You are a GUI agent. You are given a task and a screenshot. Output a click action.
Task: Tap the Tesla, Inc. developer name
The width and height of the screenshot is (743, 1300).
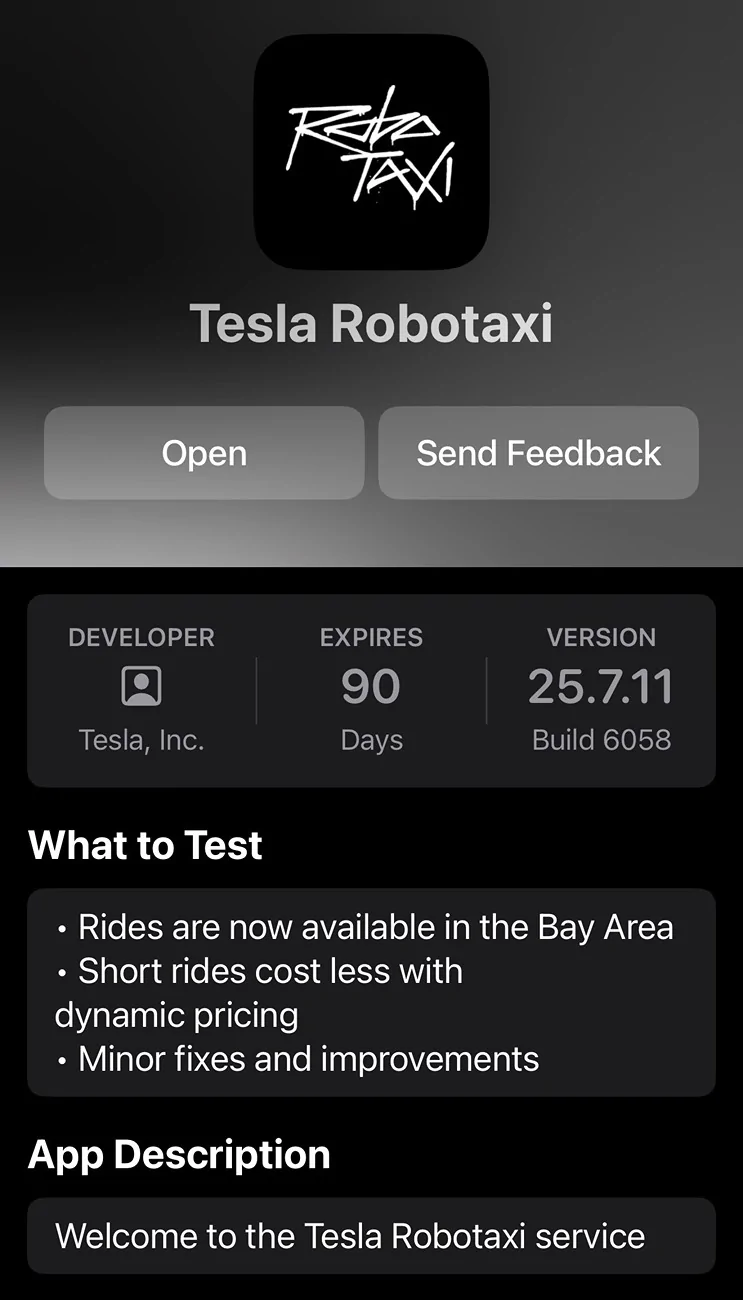click(141, 740)
